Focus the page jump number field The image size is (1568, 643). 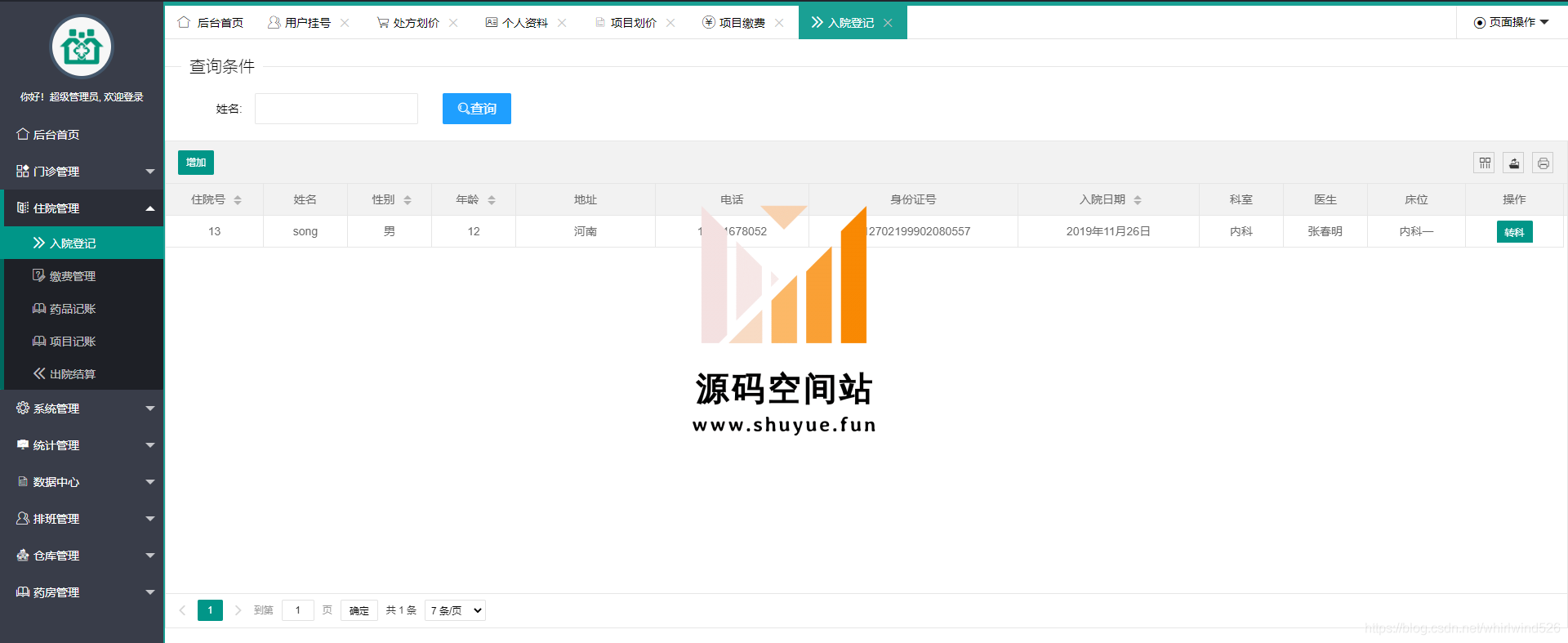298,610
